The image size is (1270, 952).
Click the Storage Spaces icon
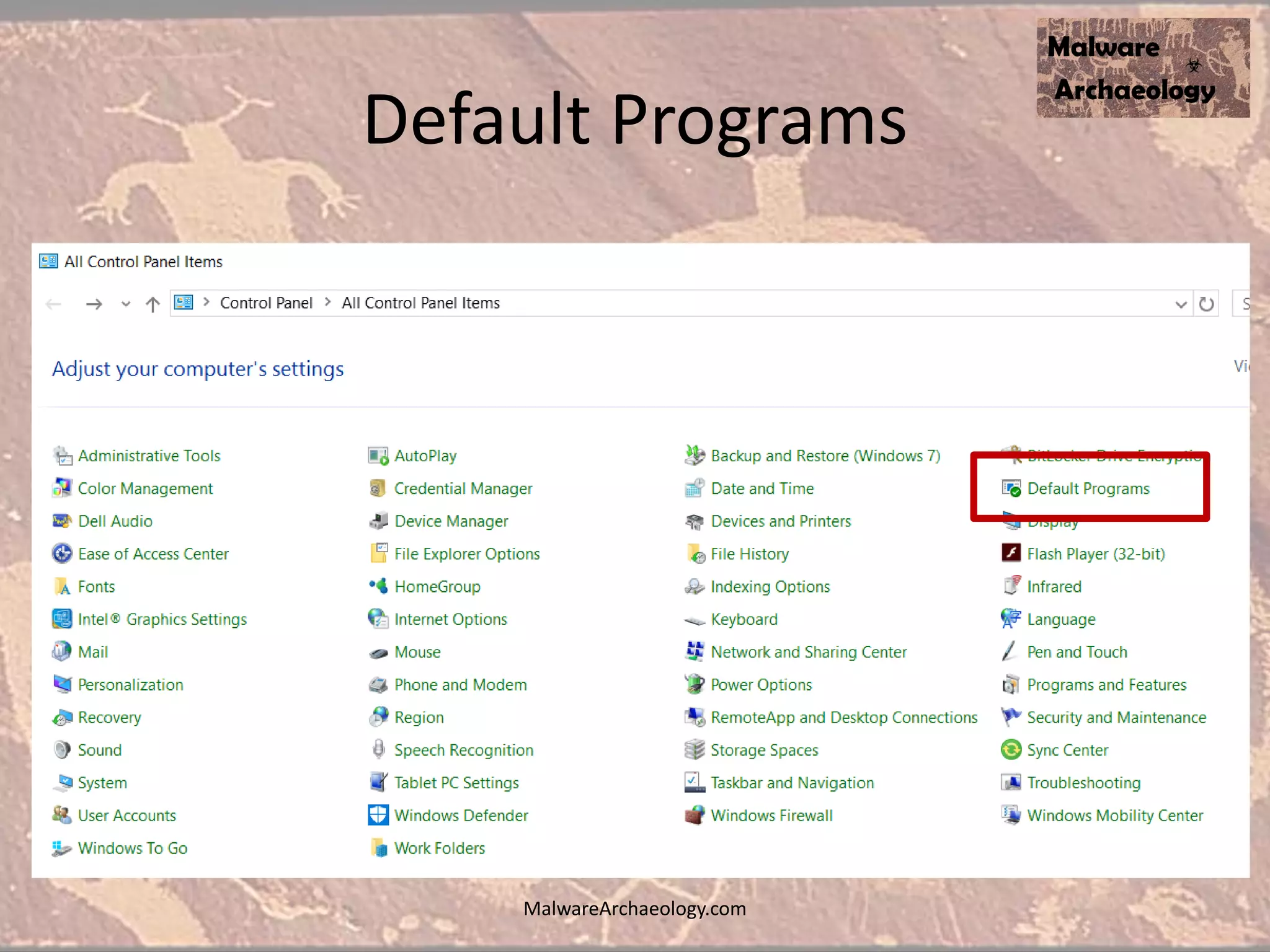click(695, 749)
